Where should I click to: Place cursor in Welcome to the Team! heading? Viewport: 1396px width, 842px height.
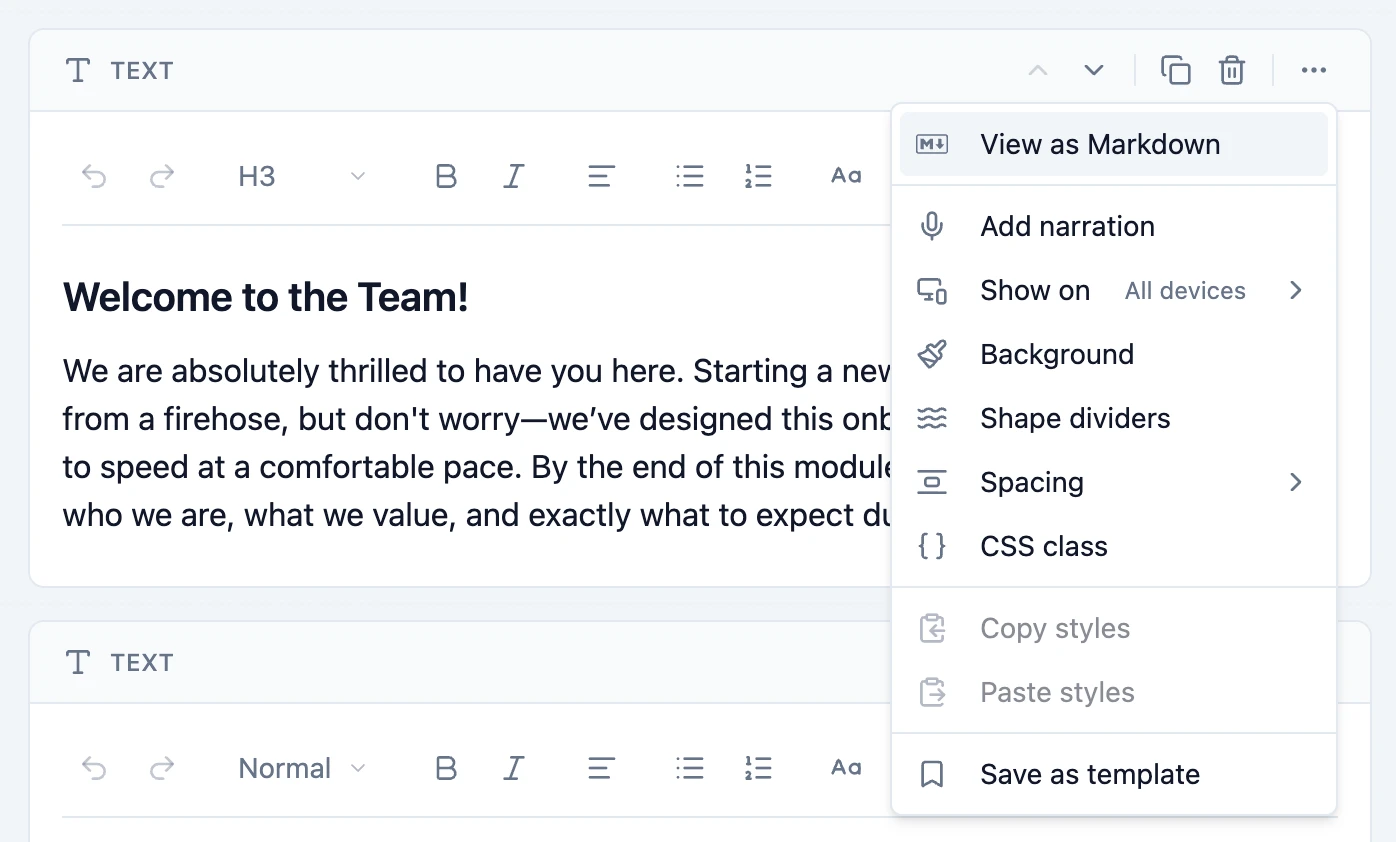[266, 297]
